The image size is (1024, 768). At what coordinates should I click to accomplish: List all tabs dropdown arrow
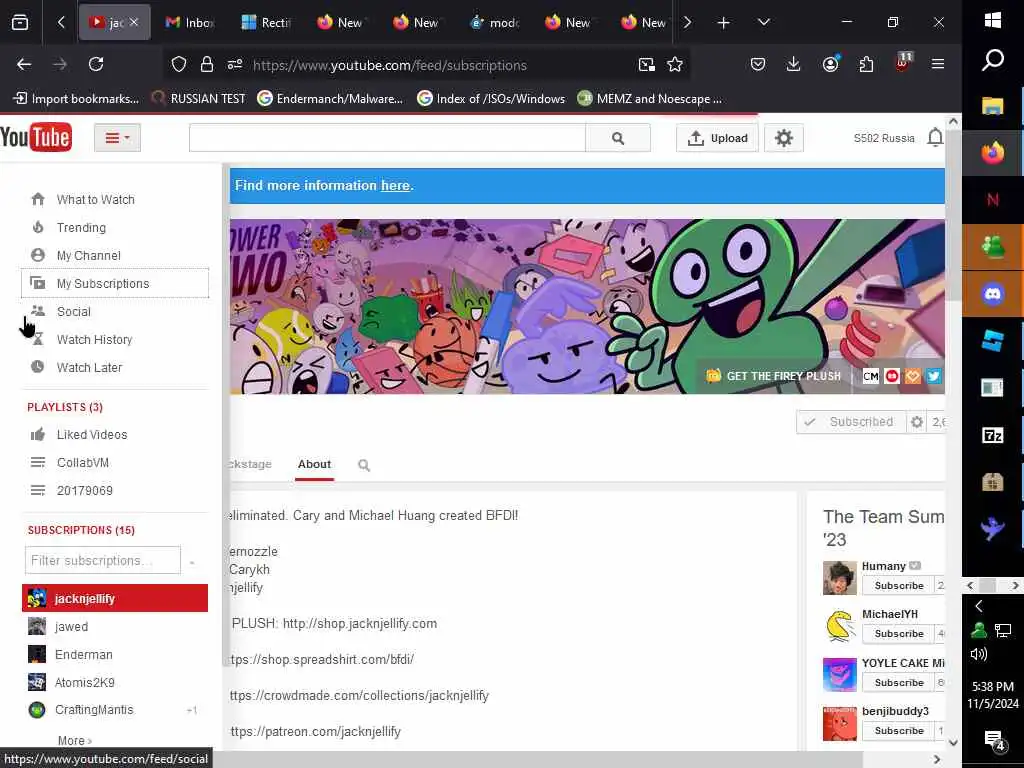[x=763, y=23]
